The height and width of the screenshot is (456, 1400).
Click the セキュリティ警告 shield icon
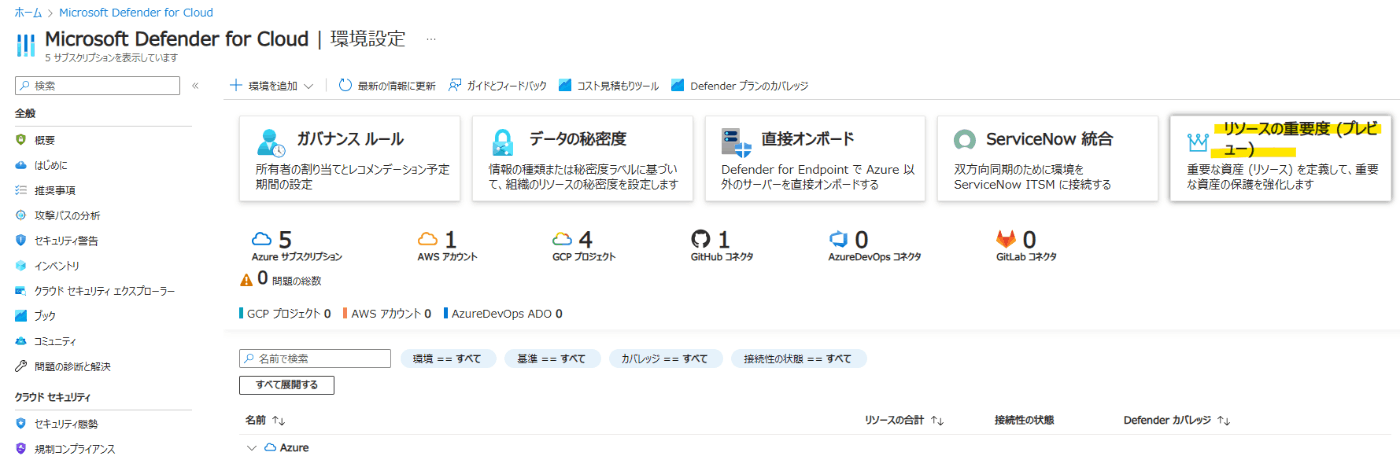click(21, 240)
